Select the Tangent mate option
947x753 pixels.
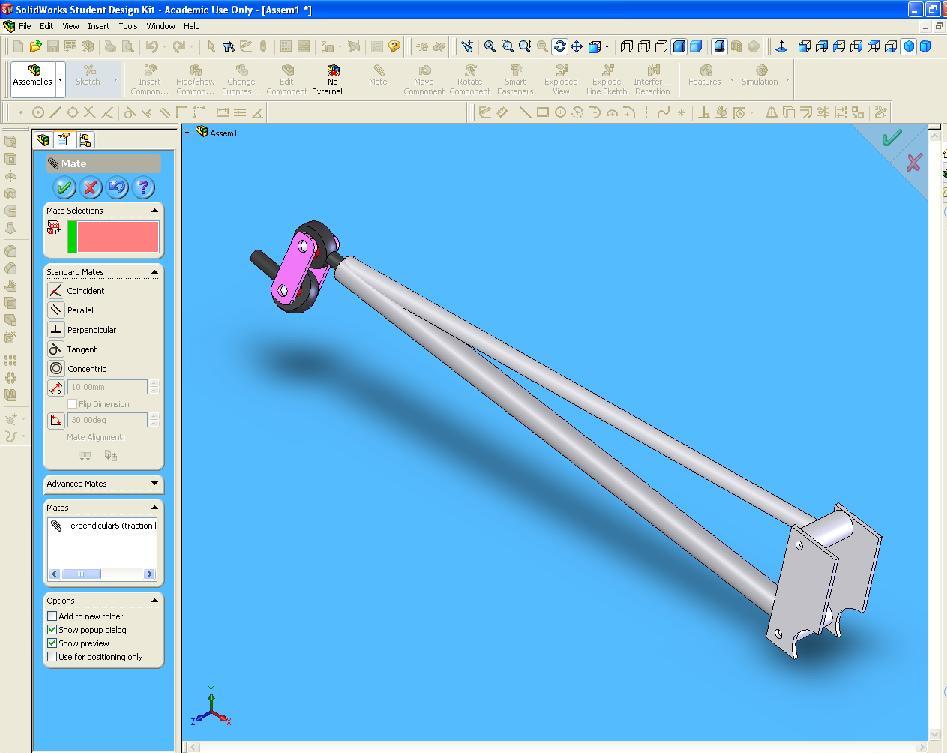[x=56, y=349]
